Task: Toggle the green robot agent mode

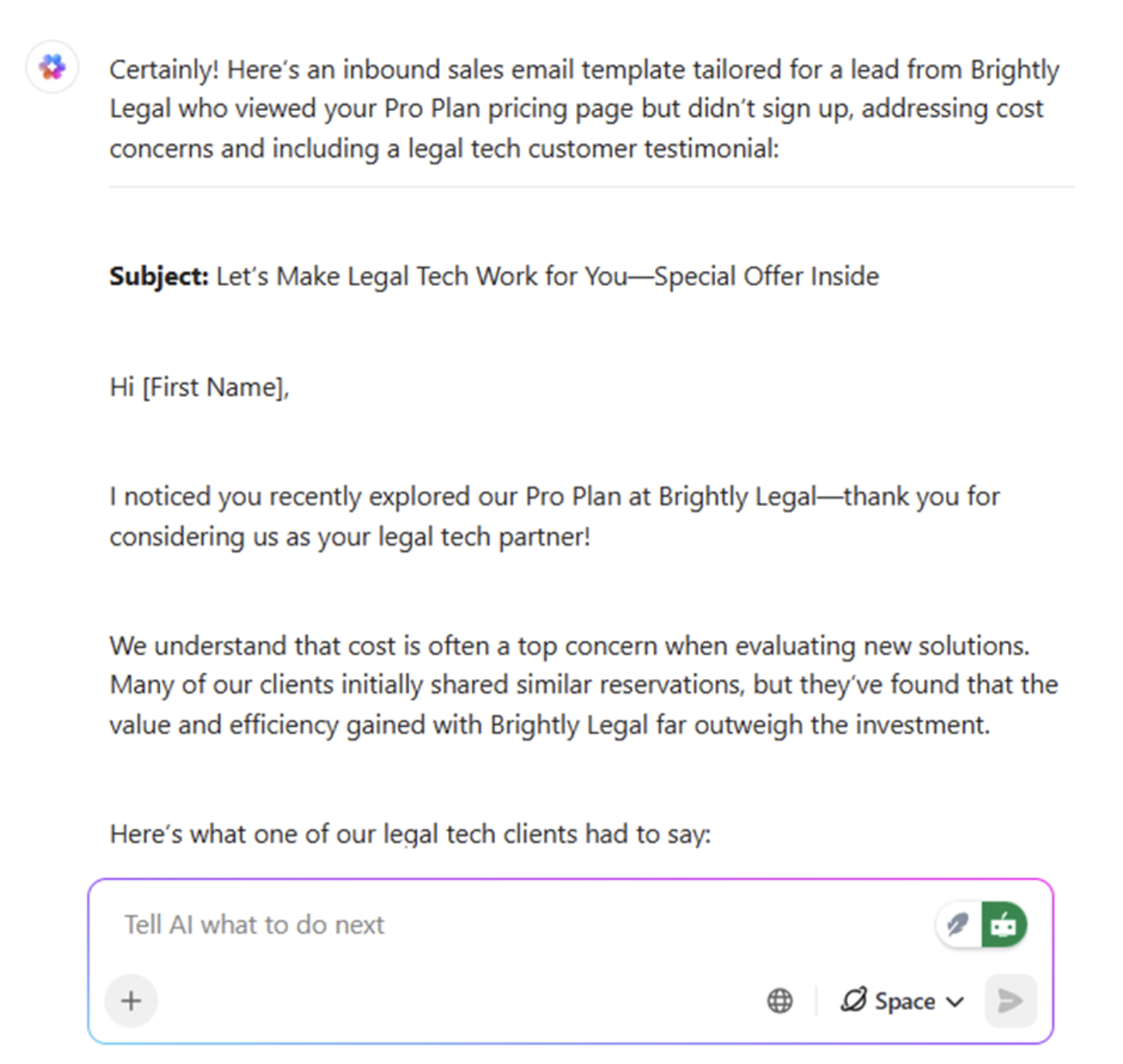Action: [x=1004, y=925]
